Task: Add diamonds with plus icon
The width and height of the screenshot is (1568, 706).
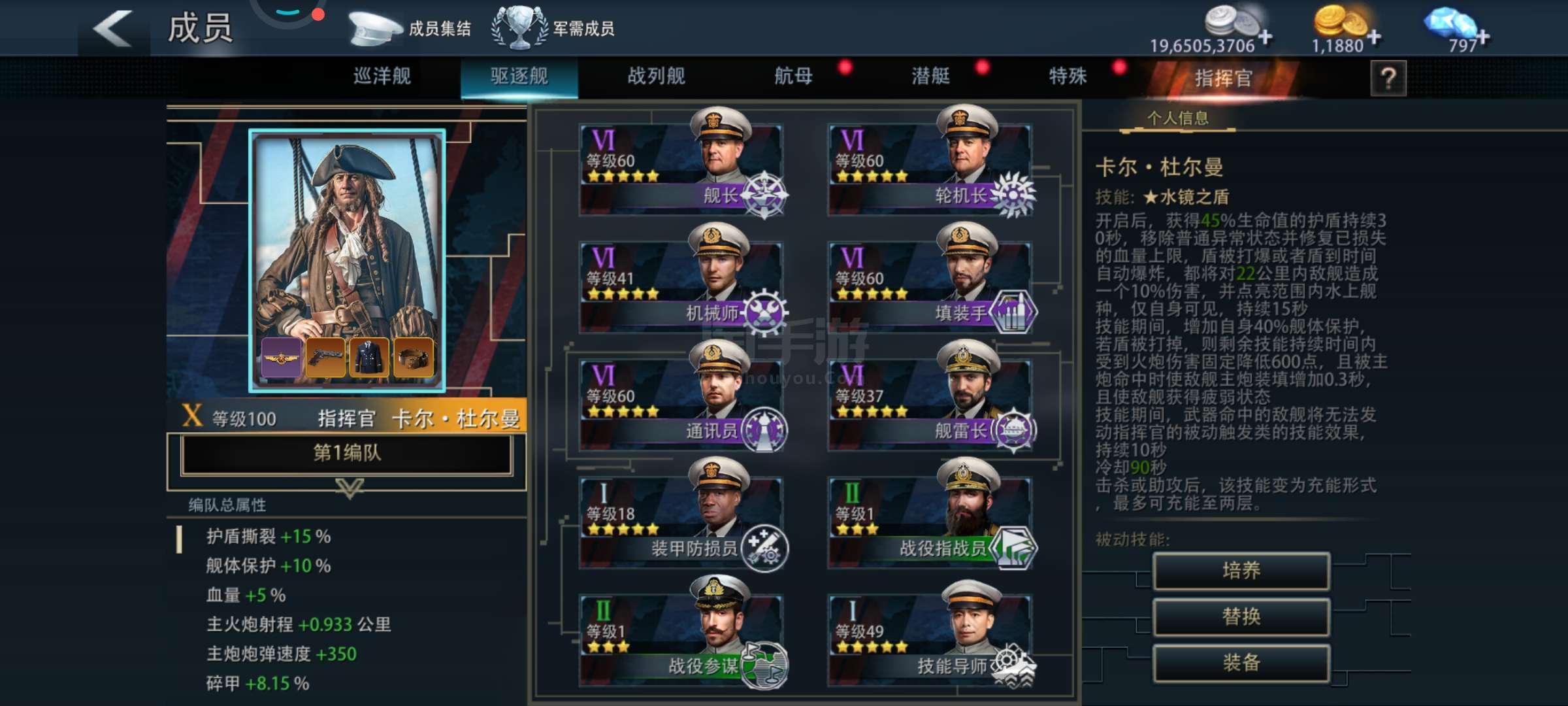Action: tap(1483, 37)
